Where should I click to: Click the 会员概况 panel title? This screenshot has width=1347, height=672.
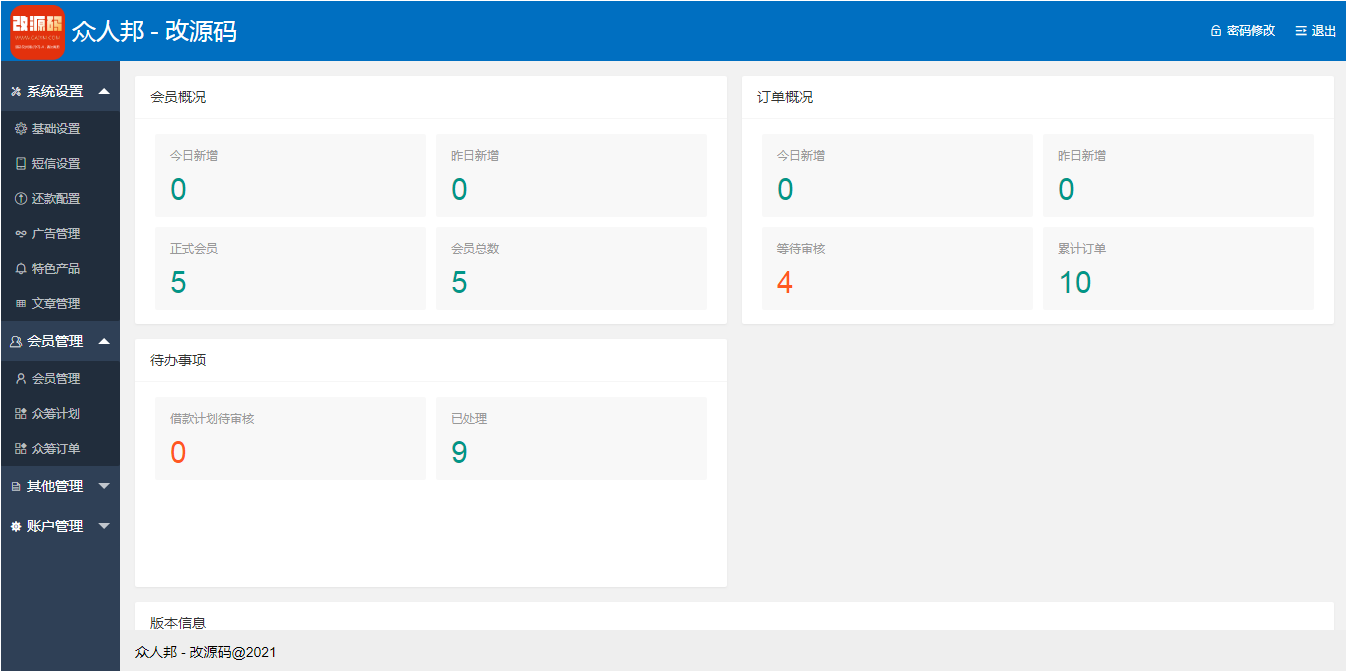178,97
